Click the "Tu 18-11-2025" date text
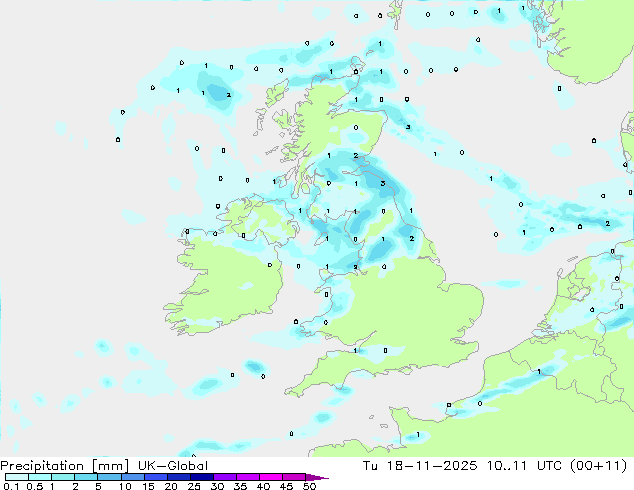The width and height of the screenshot is (634, 490). coord(420,466)
